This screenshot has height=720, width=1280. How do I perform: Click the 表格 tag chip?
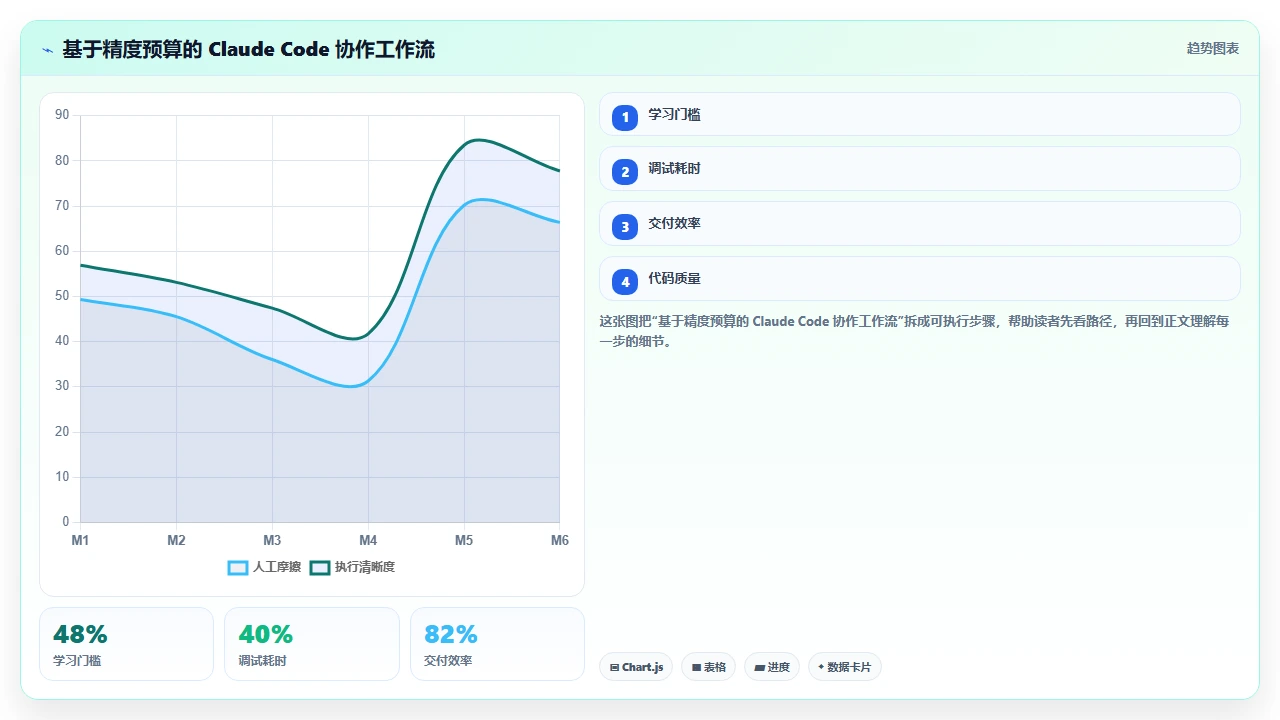(x=709, y=667)
